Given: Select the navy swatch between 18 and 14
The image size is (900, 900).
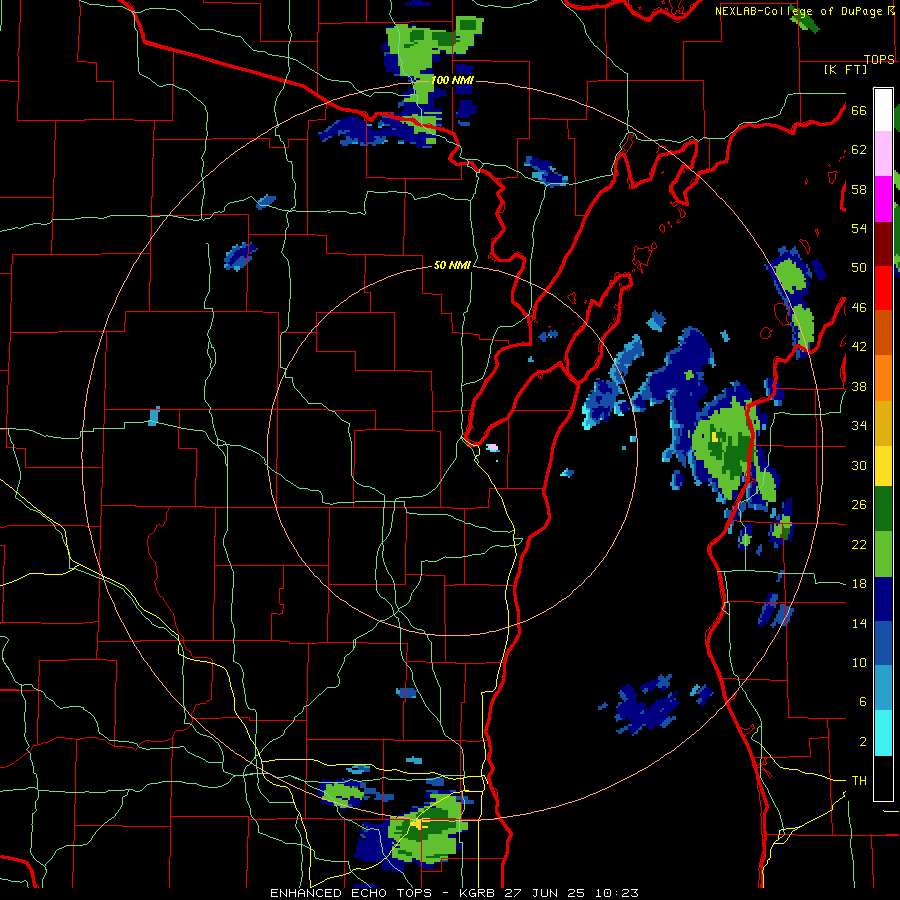Looking at the screenshot, I should (883, 599).
